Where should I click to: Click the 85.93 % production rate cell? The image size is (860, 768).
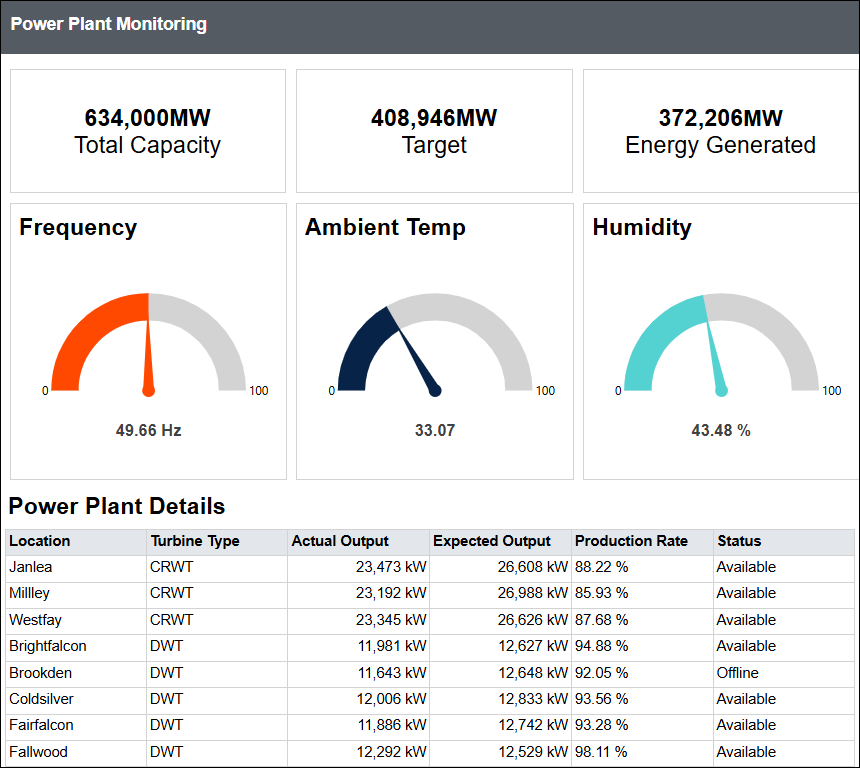tap(642, 594)
